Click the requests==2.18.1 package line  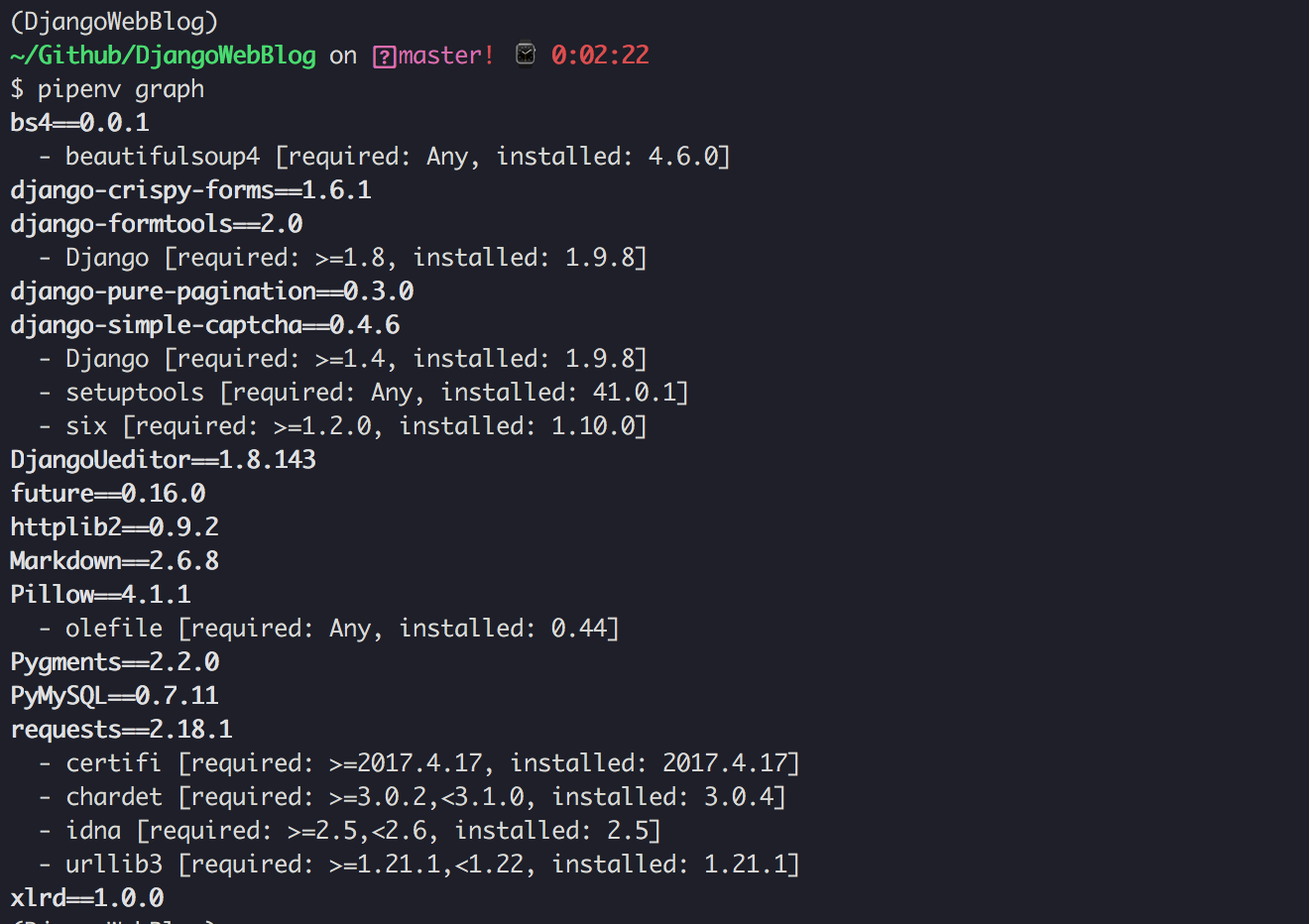[122, 730]
